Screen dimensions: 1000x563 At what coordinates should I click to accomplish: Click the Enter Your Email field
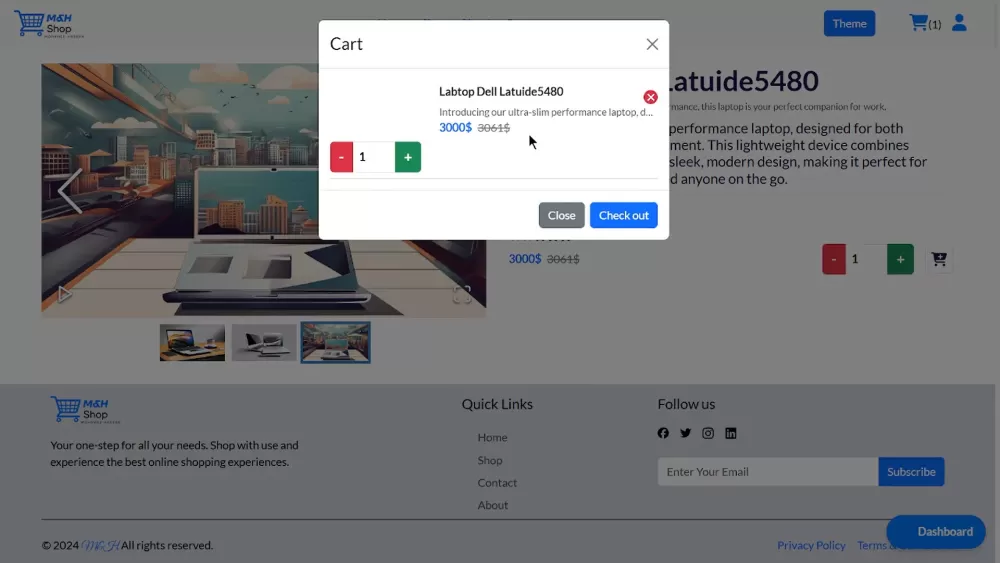[x=768, y=472]
